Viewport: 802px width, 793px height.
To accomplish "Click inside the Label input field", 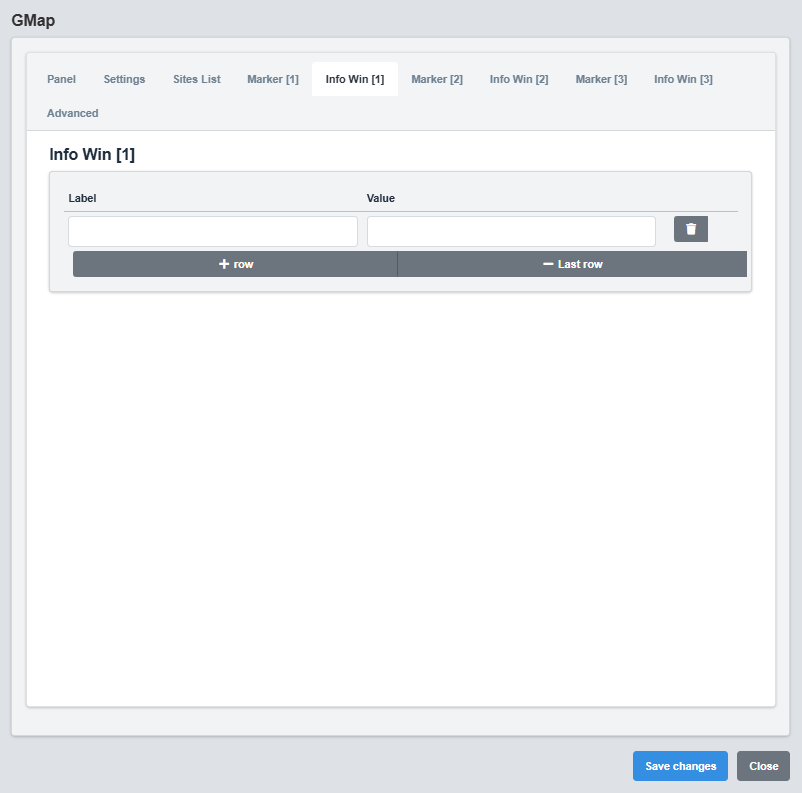I will click(x=212, y=230).
